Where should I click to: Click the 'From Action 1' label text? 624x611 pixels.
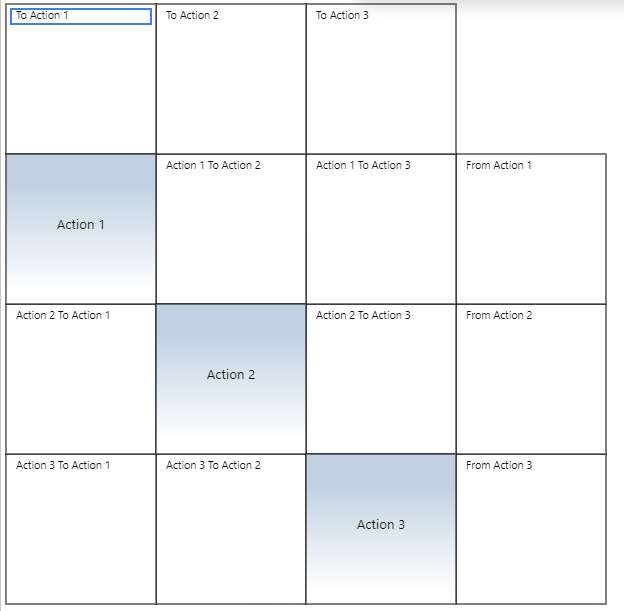click(499, 165)
